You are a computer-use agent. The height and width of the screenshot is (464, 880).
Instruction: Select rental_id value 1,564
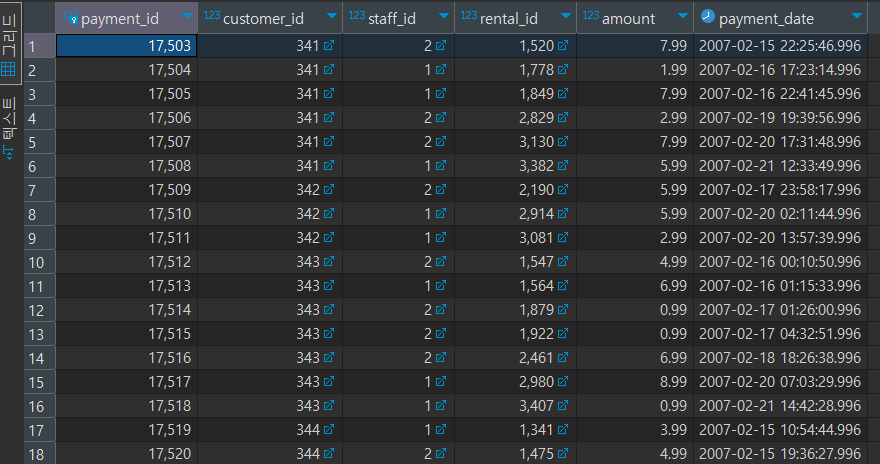click(x=515, y=286)
